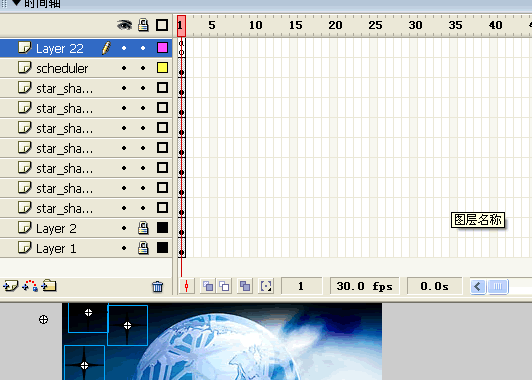This screenshot has height=380, width=532.
Task: Click frame 20 on timeline ruler
Action: [335, 25]
